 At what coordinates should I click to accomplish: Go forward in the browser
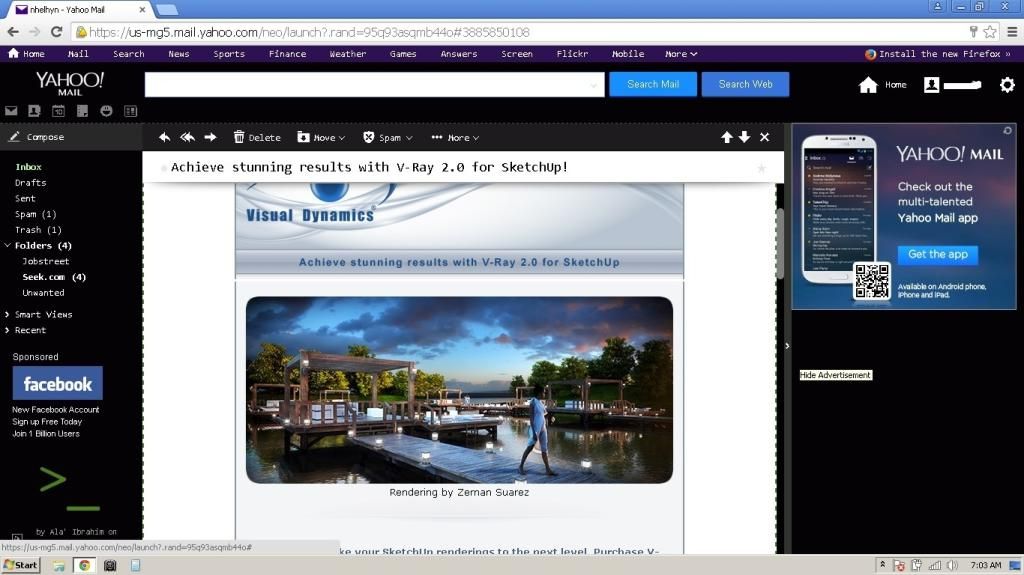click(x=35, y=31)
